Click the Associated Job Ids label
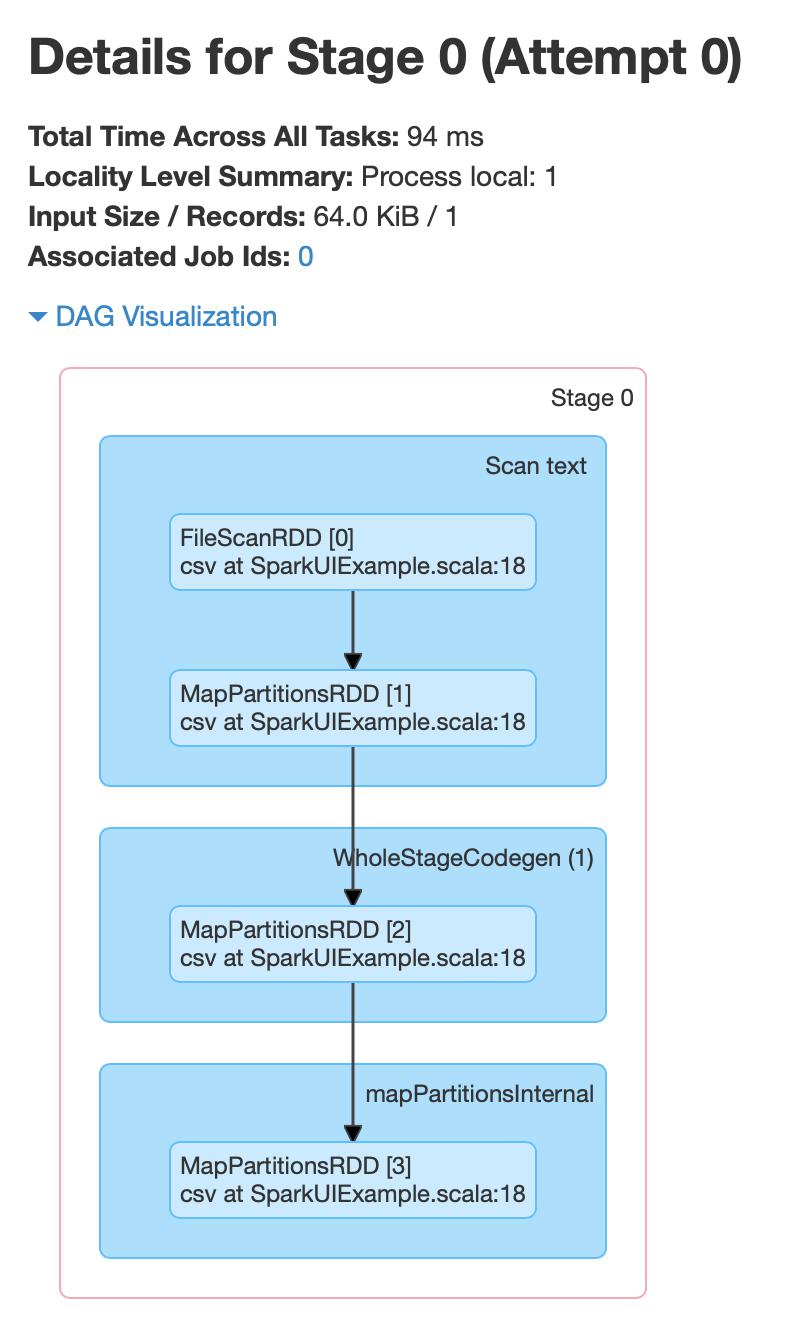This screenshot has width=810, height=1338. (x=160, y=257)
